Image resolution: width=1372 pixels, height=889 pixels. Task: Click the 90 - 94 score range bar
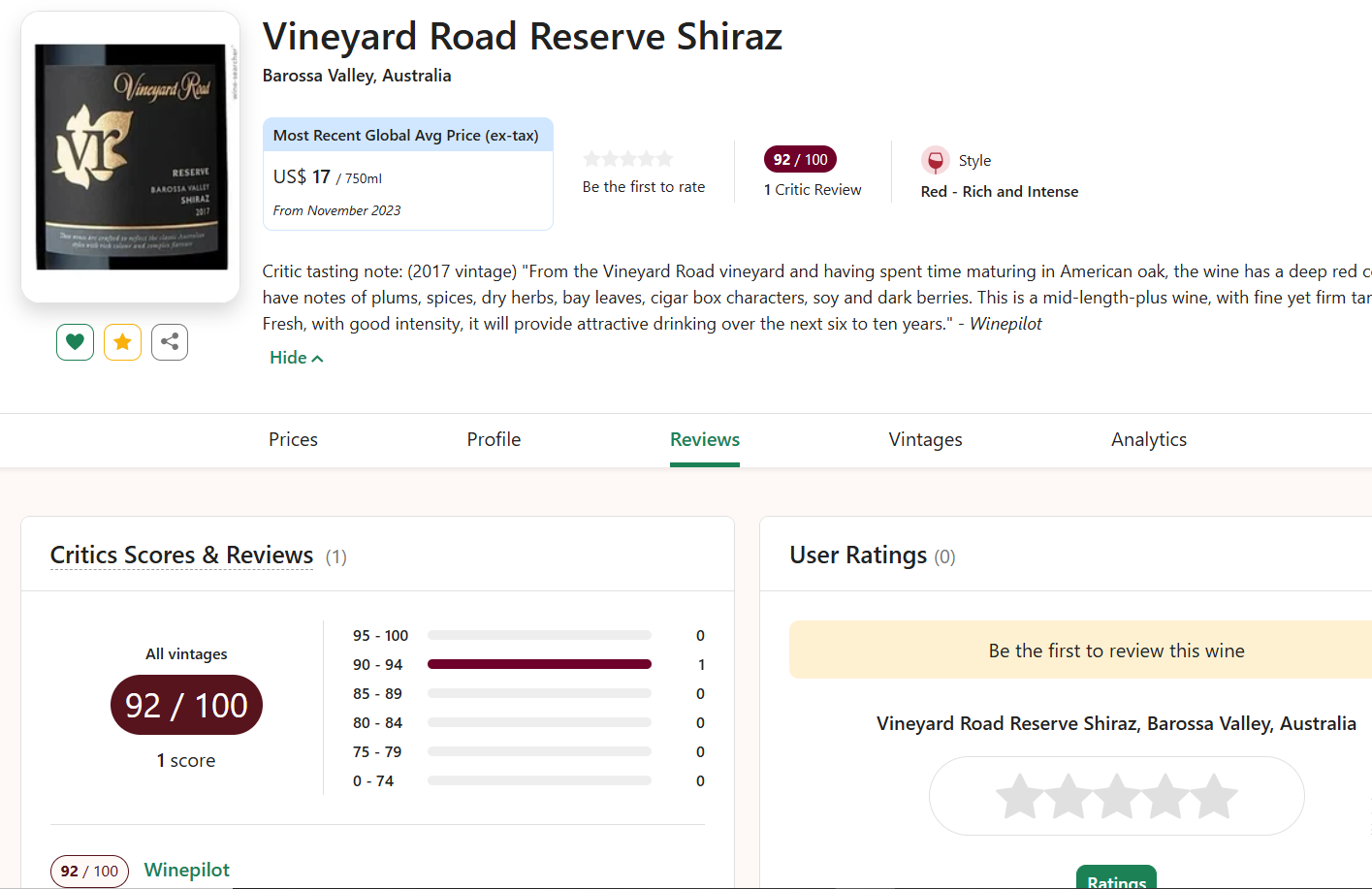pos(539,664)
